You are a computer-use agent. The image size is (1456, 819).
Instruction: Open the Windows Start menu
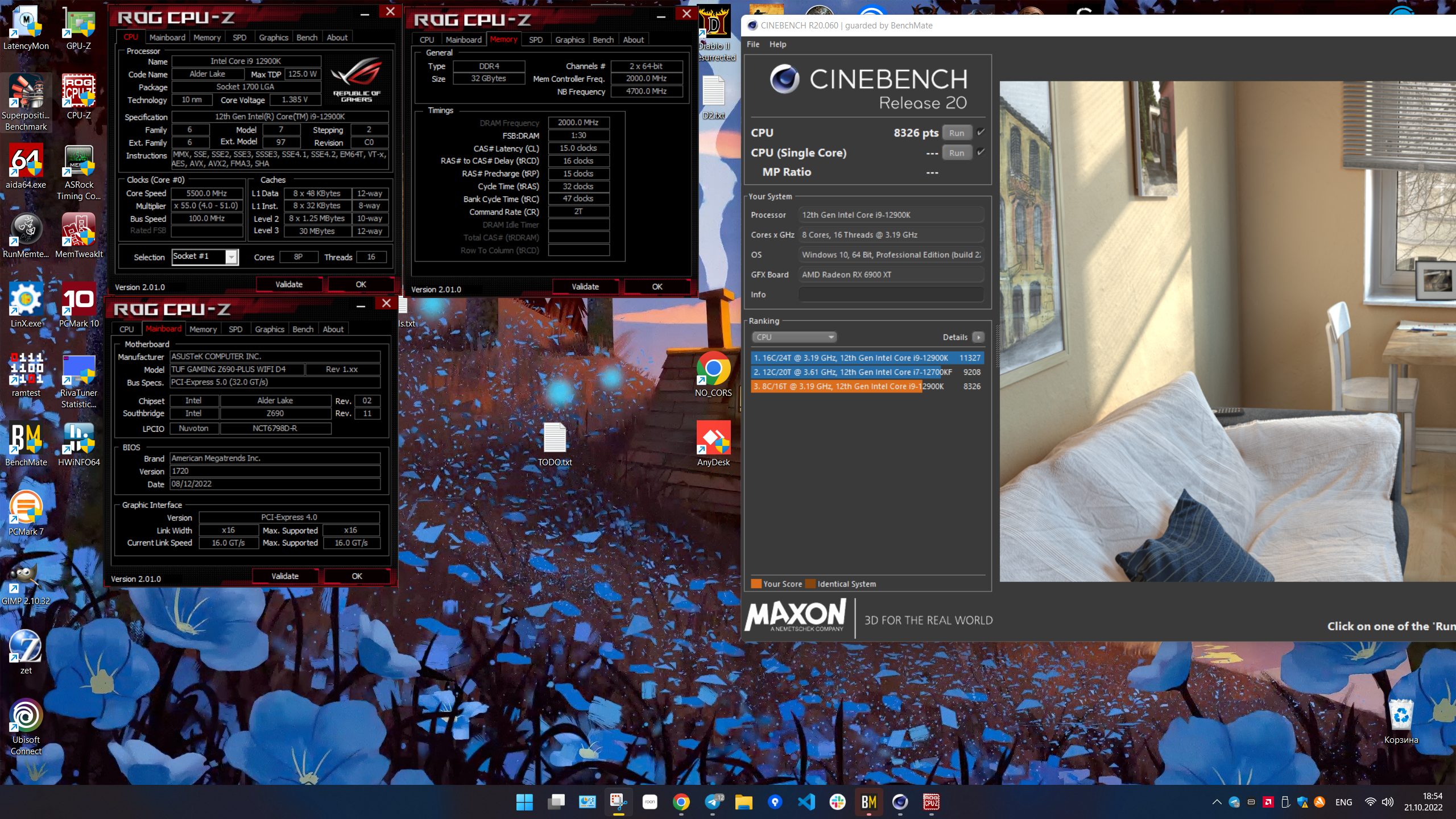[x=524, y=802]
